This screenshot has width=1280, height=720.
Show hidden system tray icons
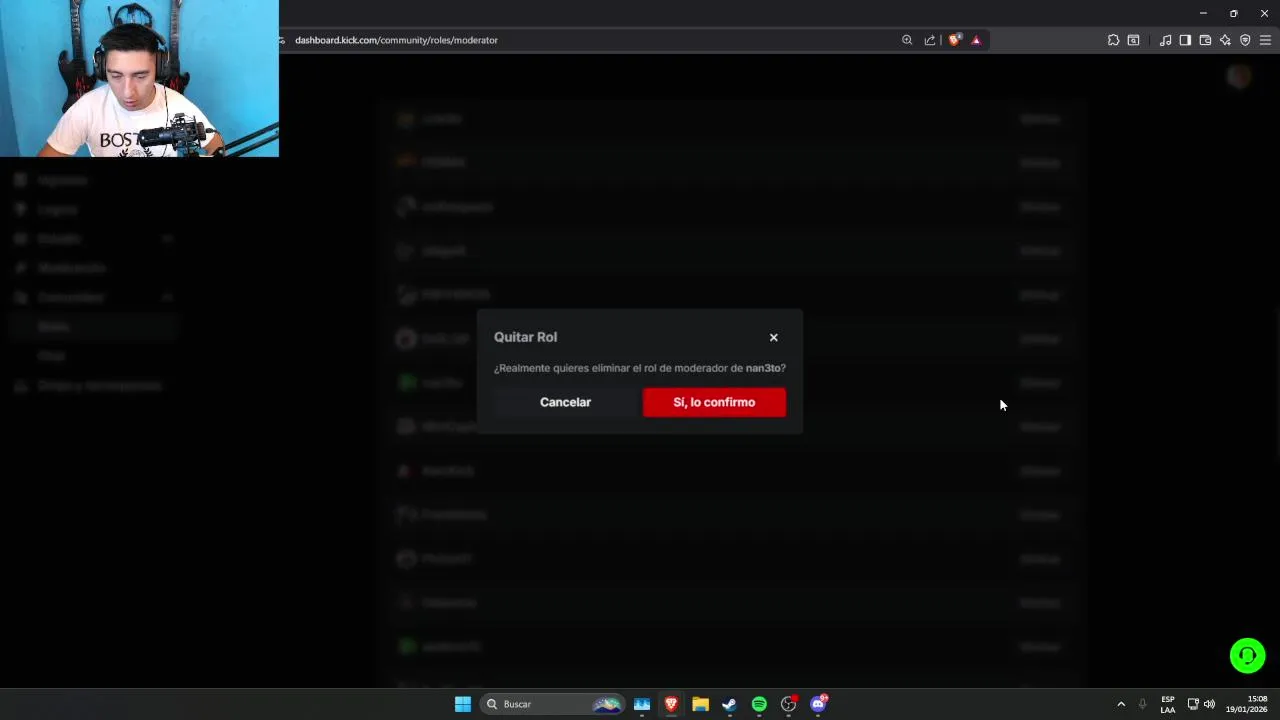(1121, 704)
